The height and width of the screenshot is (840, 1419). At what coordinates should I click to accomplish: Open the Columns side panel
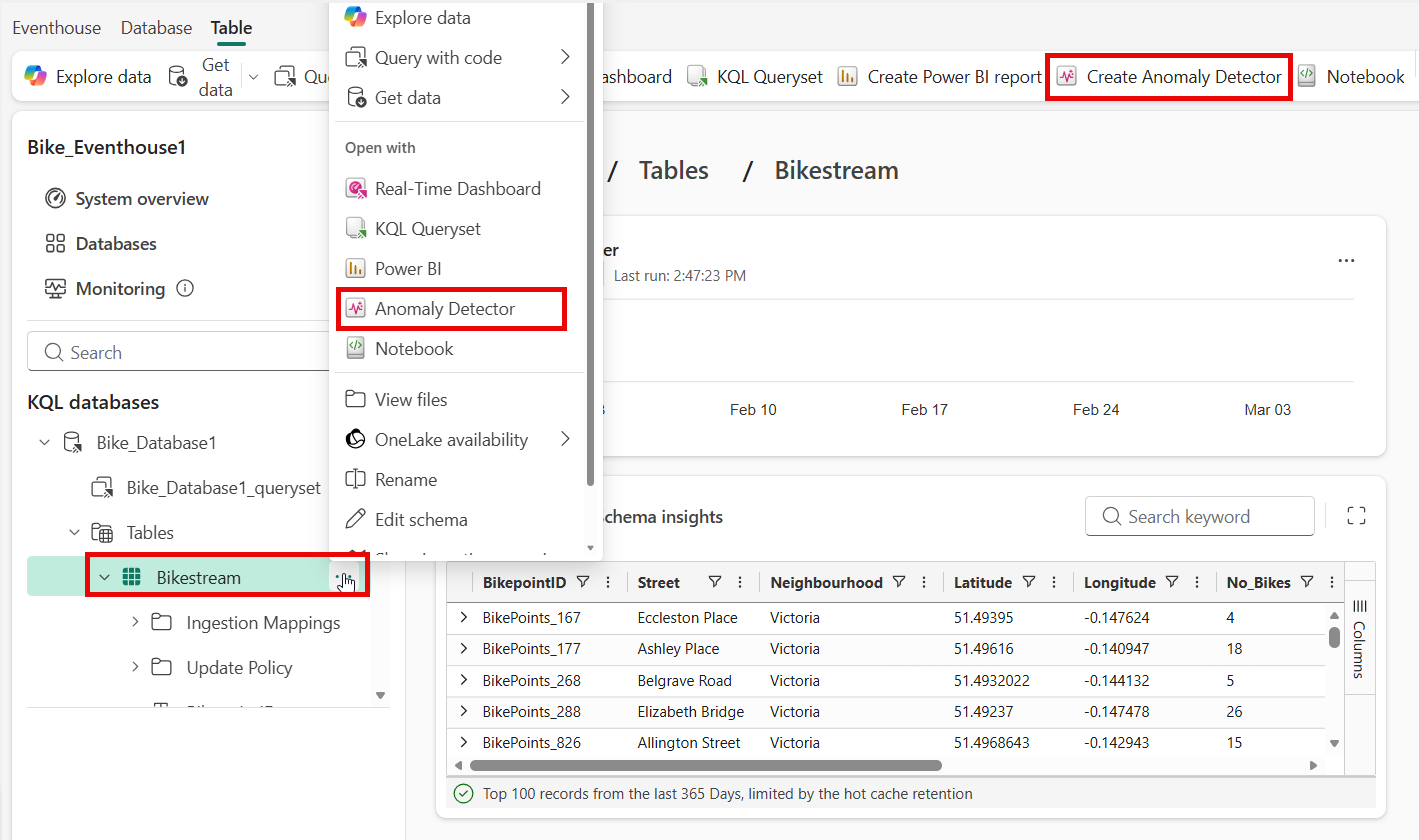[1359, 638]
